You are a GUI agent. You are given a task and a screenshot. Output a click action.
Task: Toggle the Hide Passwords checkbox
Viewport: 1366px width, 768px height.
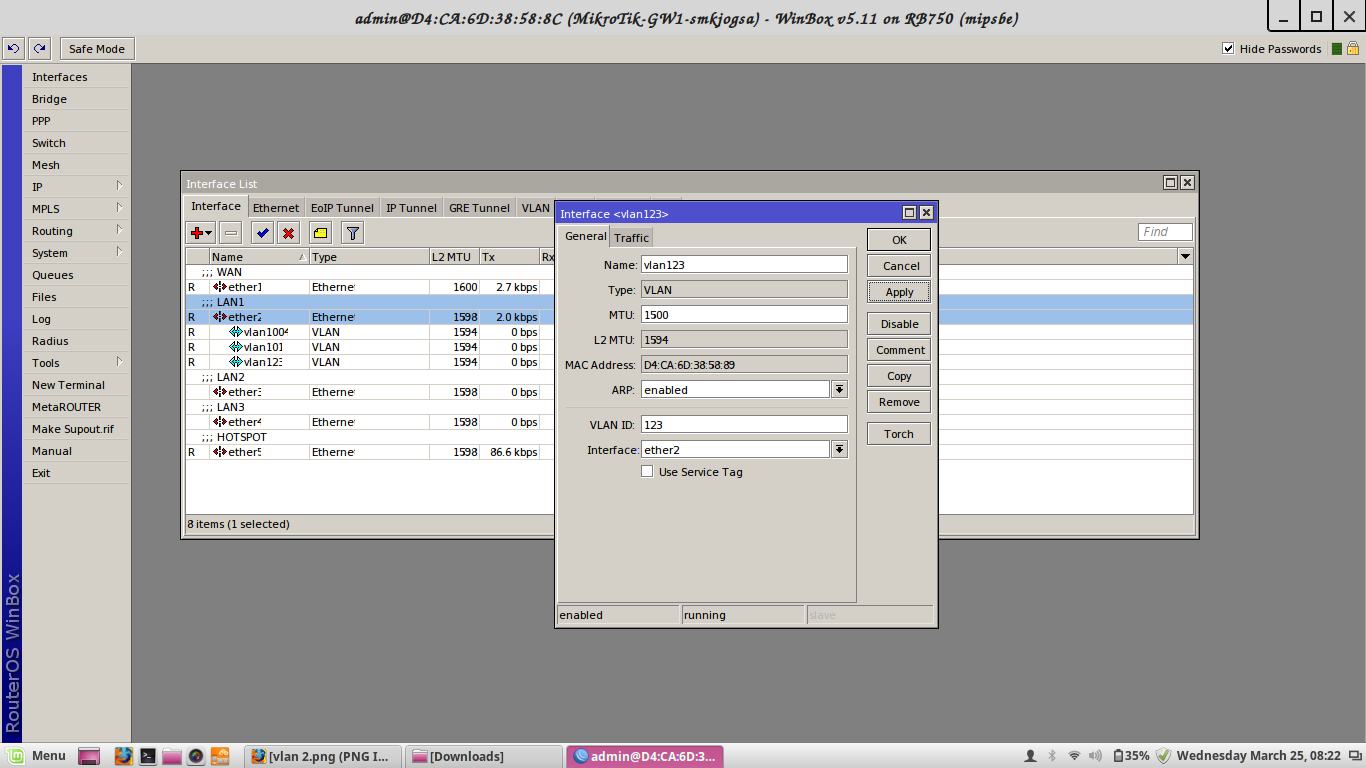(1228, 49)
